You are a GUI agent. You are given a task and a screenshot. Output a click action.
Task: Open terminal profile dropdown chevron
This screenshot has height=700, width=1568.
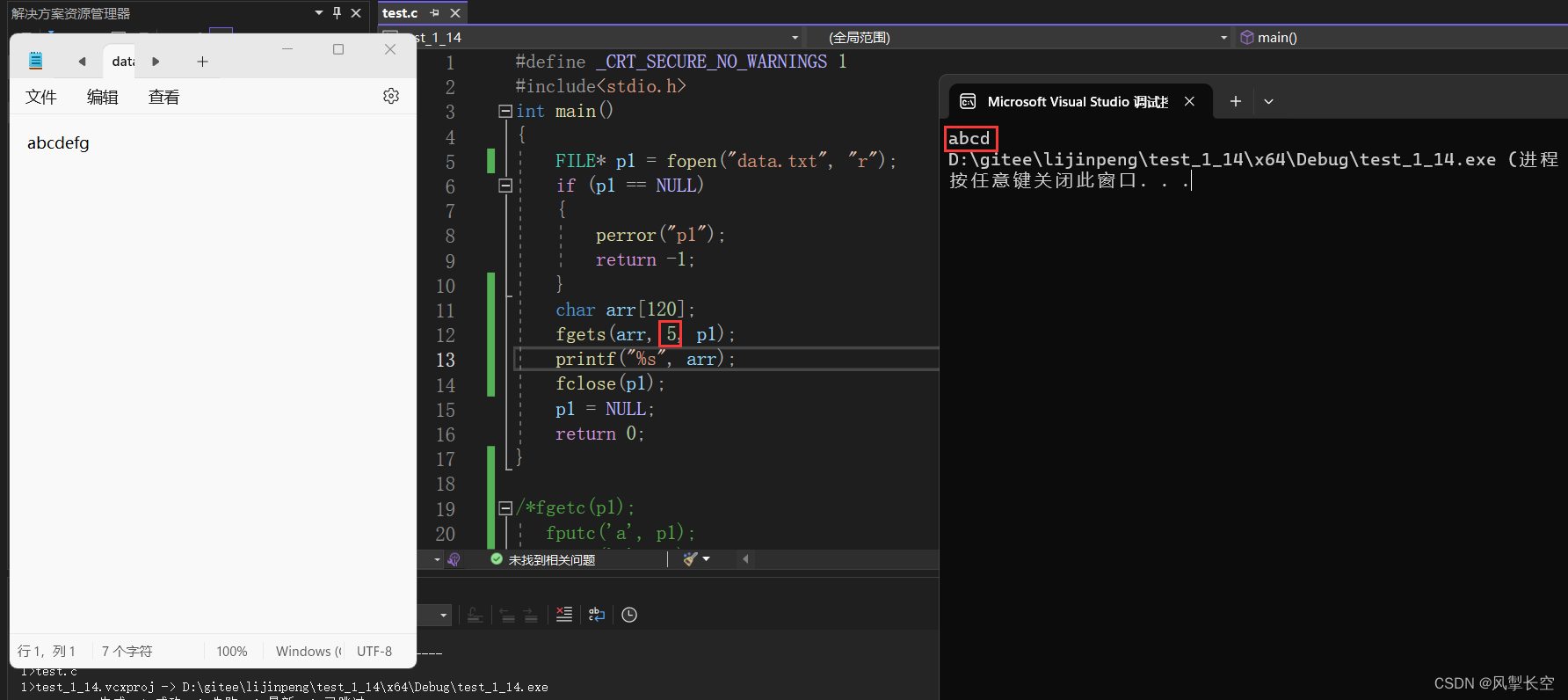click(x=1268, y=101)
